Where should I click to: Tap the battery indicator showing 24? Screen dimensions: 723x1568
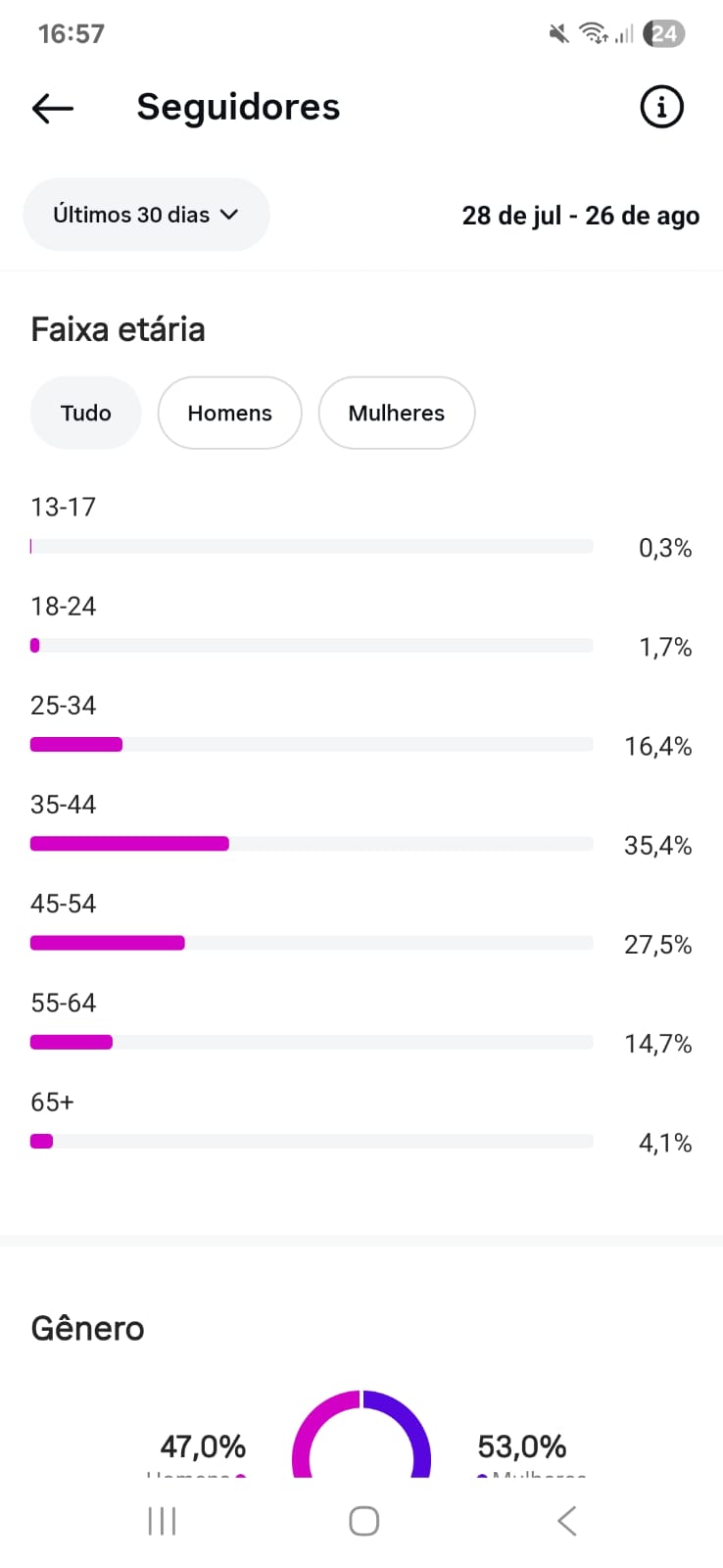(664, 34)
